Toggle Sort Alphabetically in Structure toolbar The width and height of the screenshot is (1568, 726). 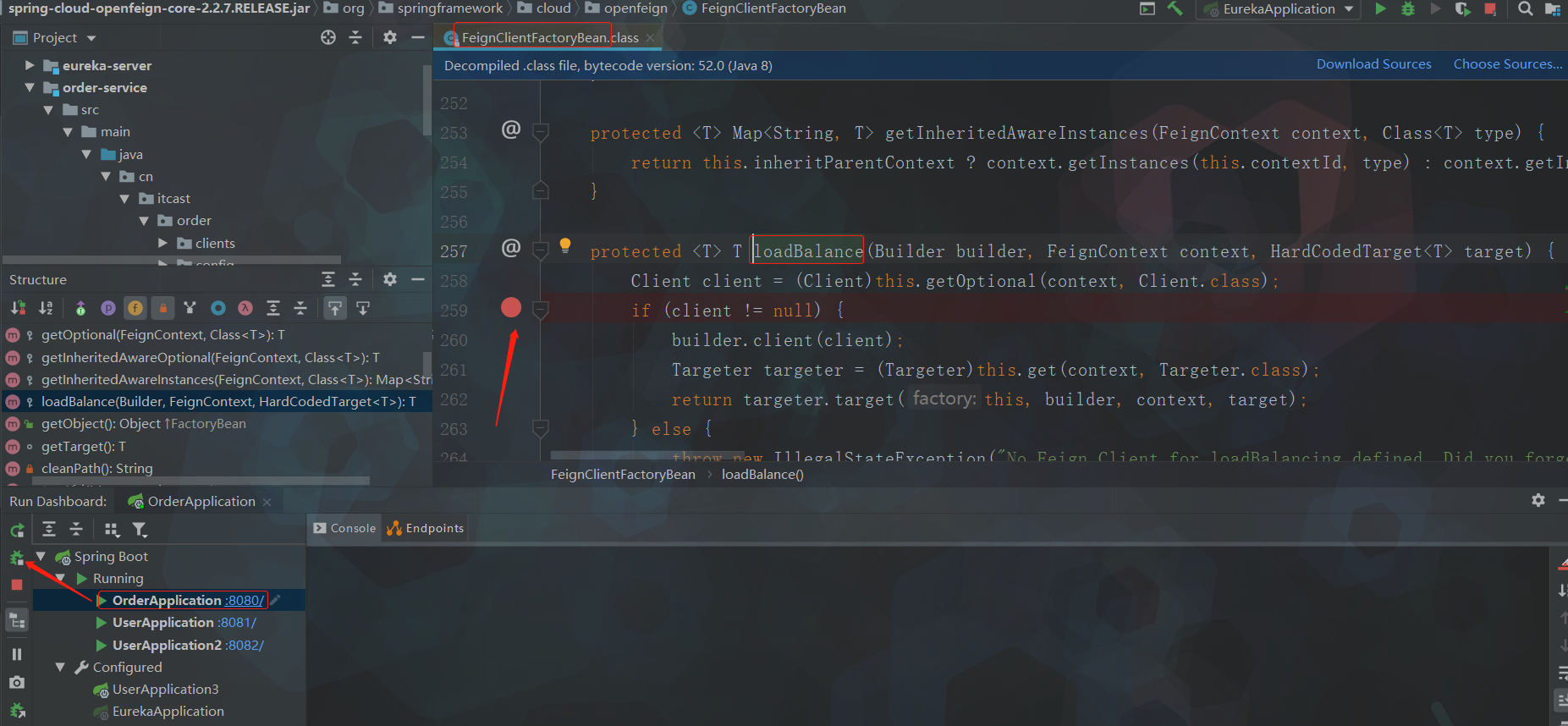click(46, 308)
